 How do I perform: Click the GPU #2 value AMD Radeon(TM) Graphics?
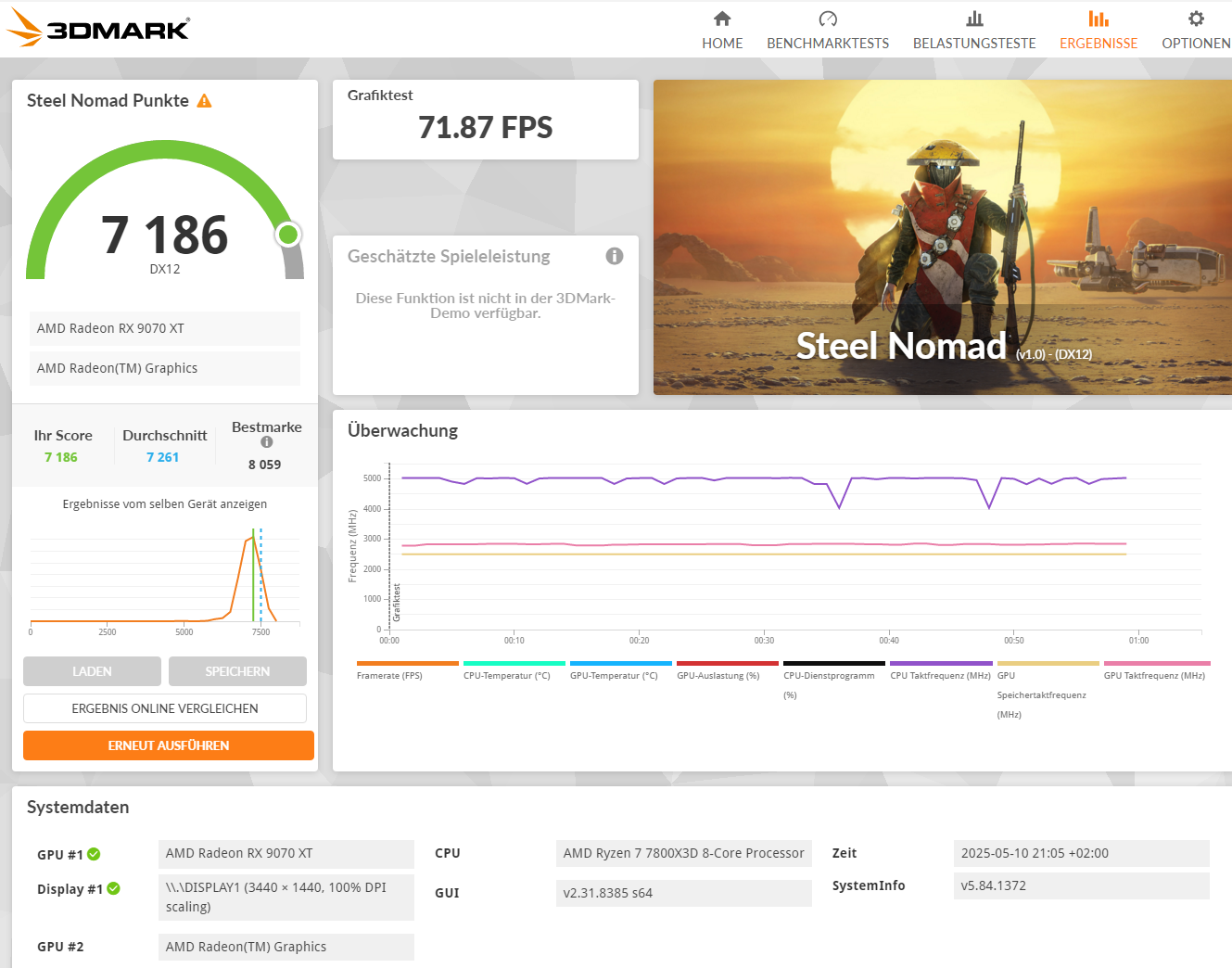tap(286, 947)
